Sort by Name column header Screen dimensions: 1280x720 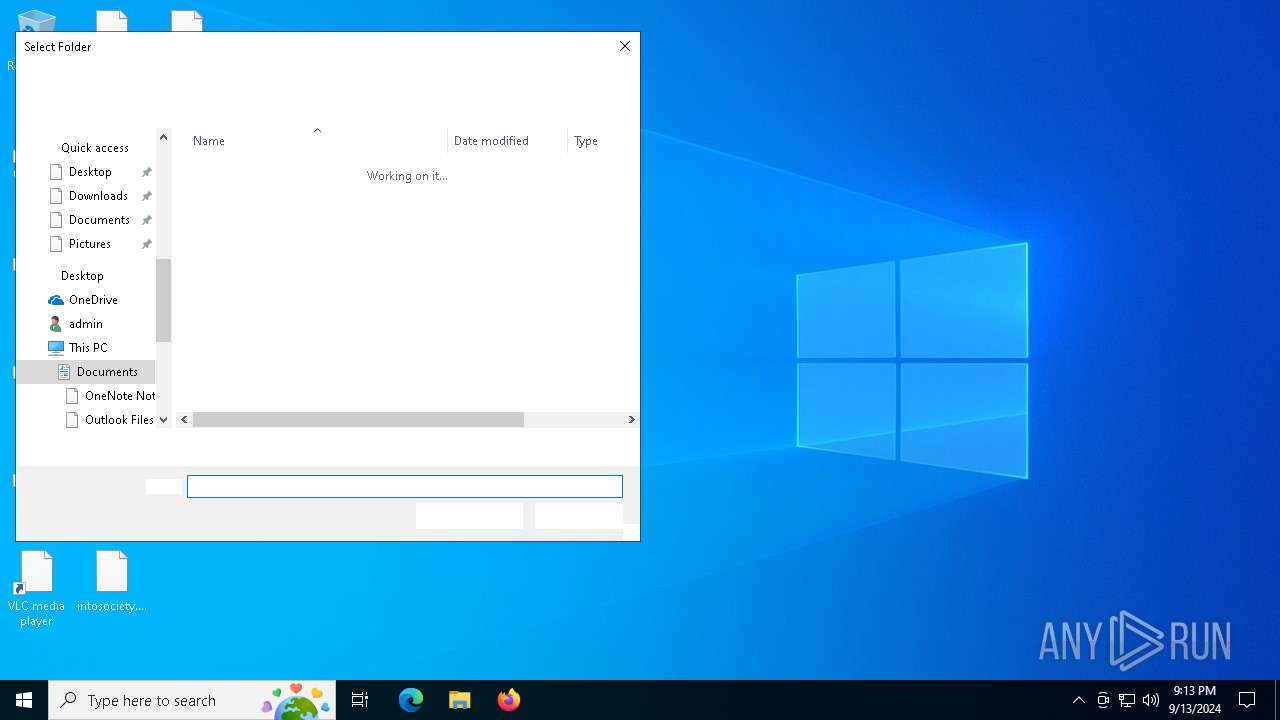click(317, 141)
